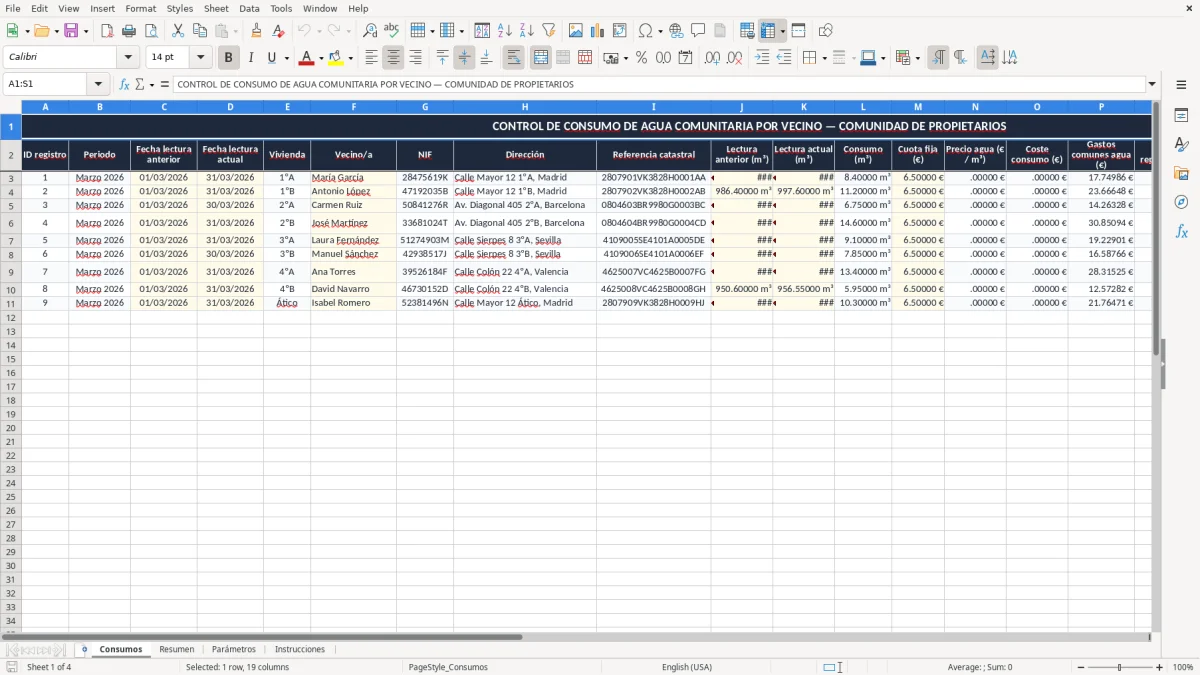Toggle Center Vertically alignment

pos(464,58)
